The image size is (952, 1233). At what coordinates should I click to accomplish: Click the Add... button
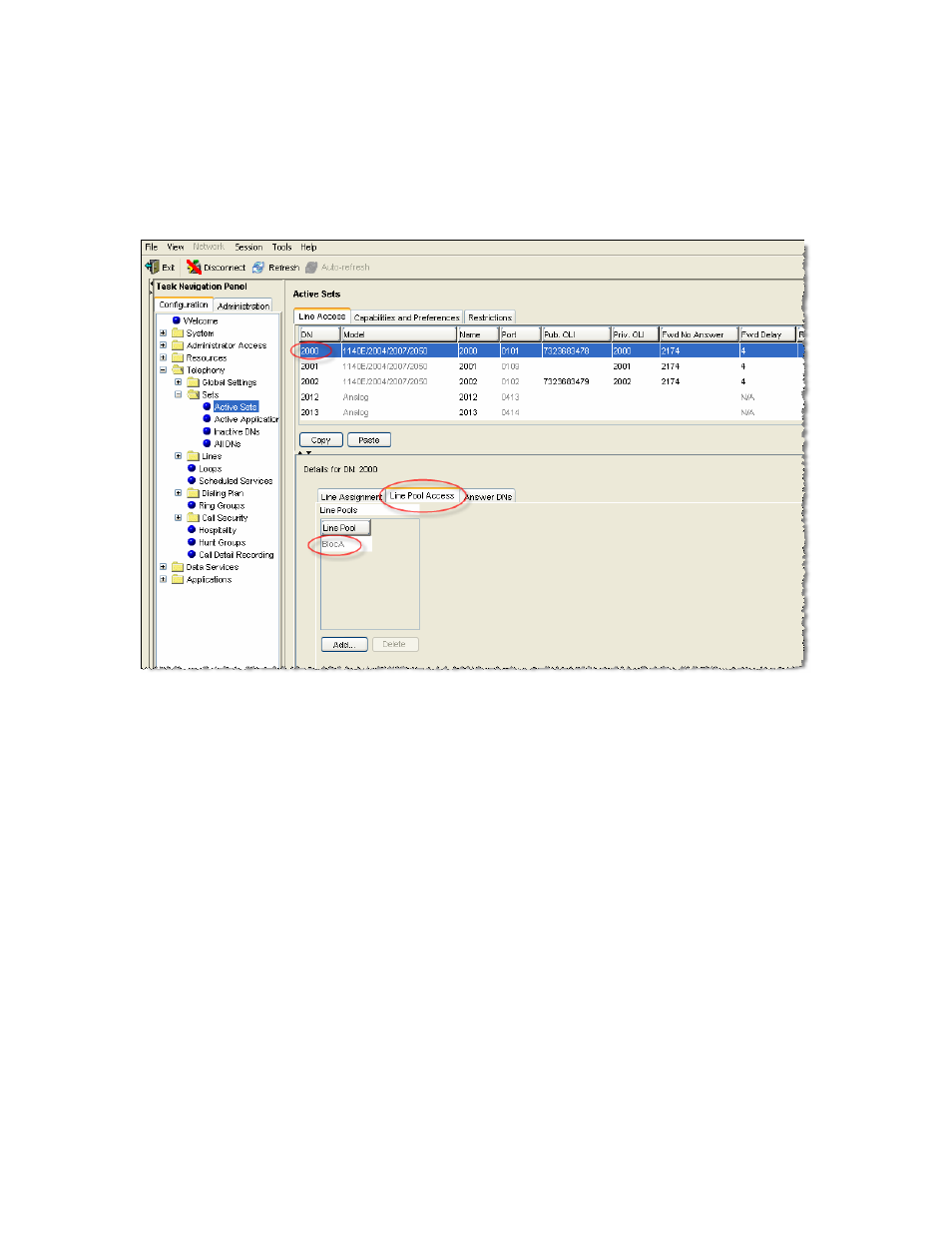pyautogui.click(x=344, y=644)
